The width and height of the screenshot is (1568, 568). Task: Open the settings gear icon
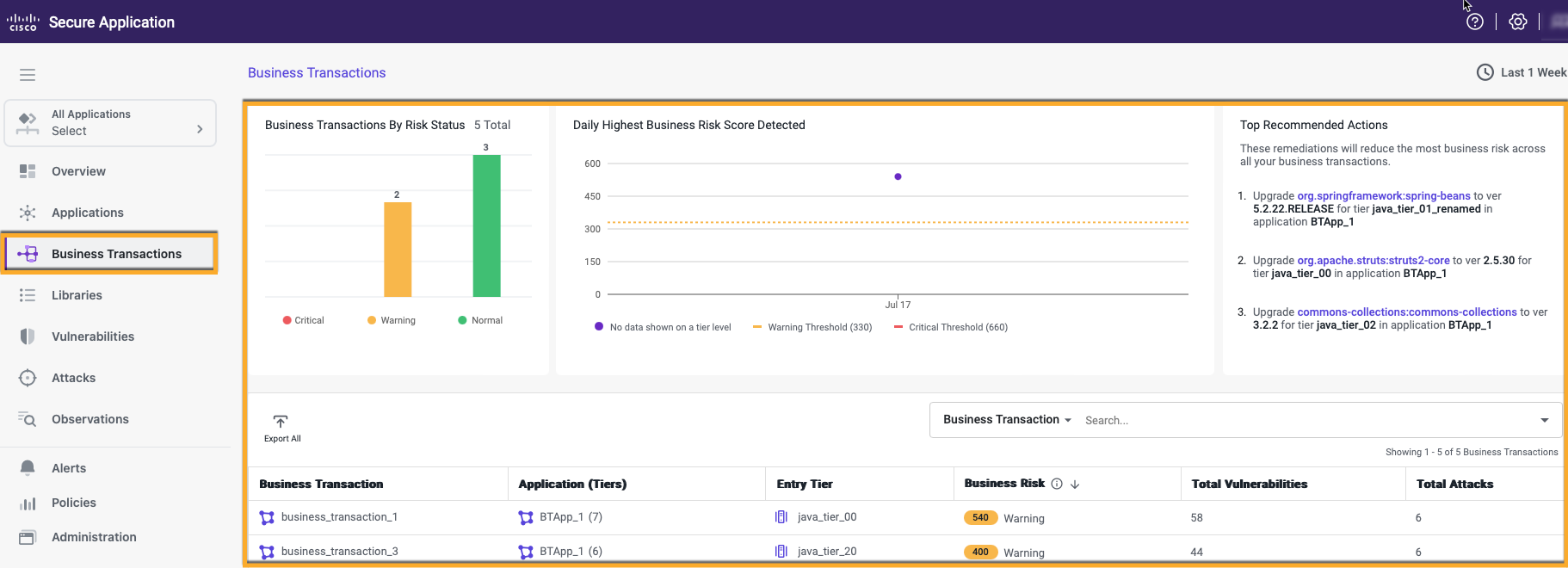pyautogui.click(x=1518, y=22)
